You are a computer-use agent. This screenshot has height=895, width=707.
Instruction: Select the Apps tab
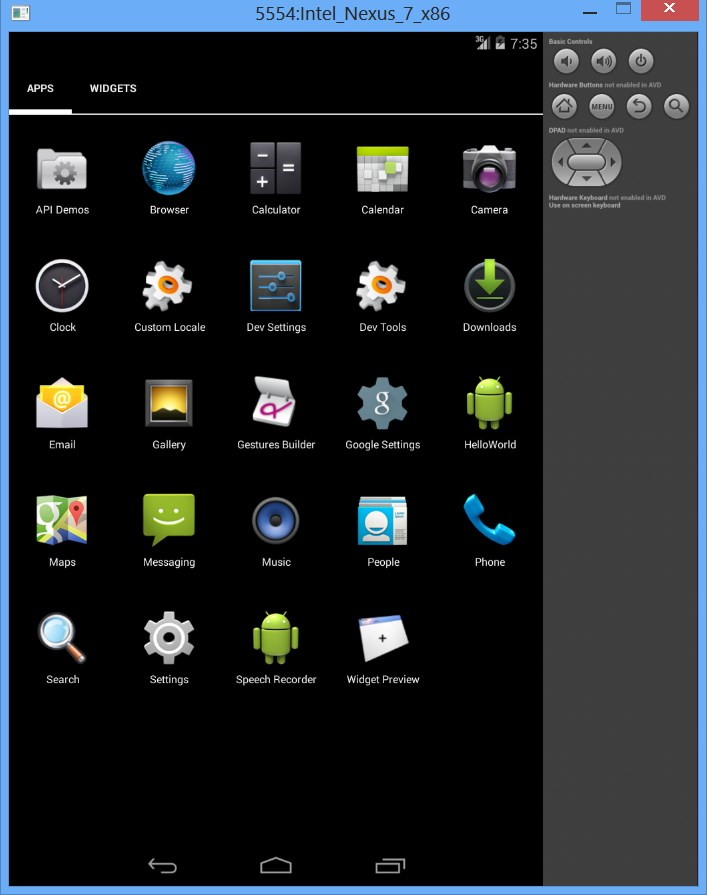click(x=40, y=89)
